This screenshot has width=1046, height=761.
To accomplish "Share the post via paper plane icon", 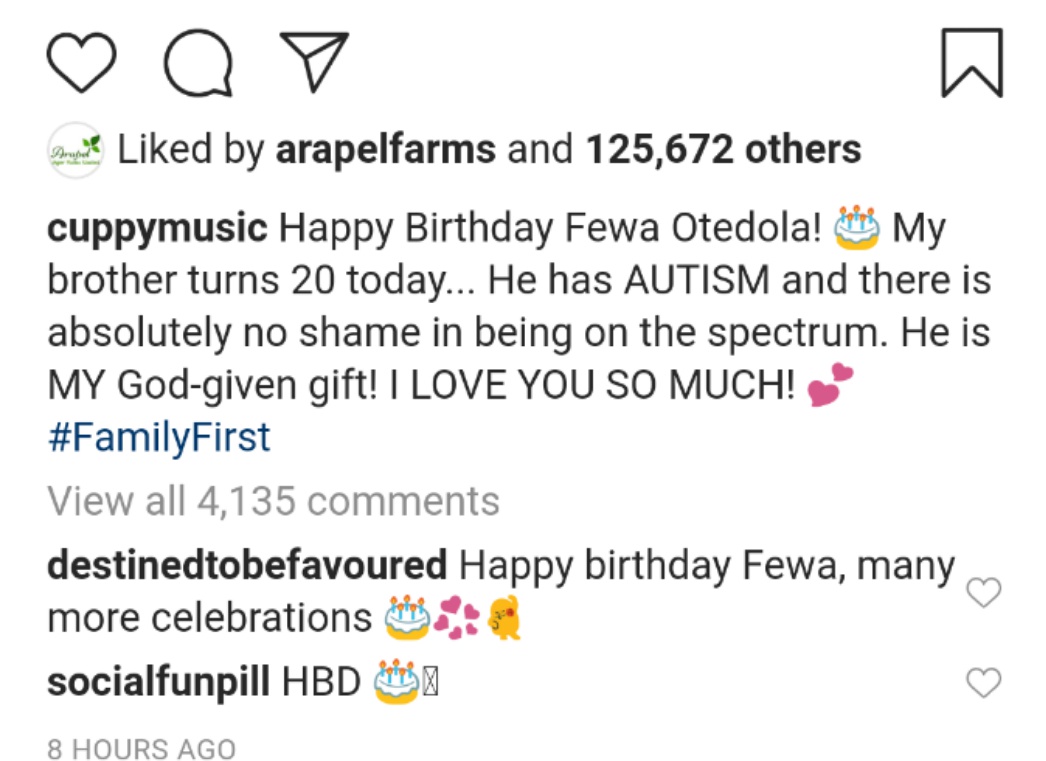I will click(313, 60).
